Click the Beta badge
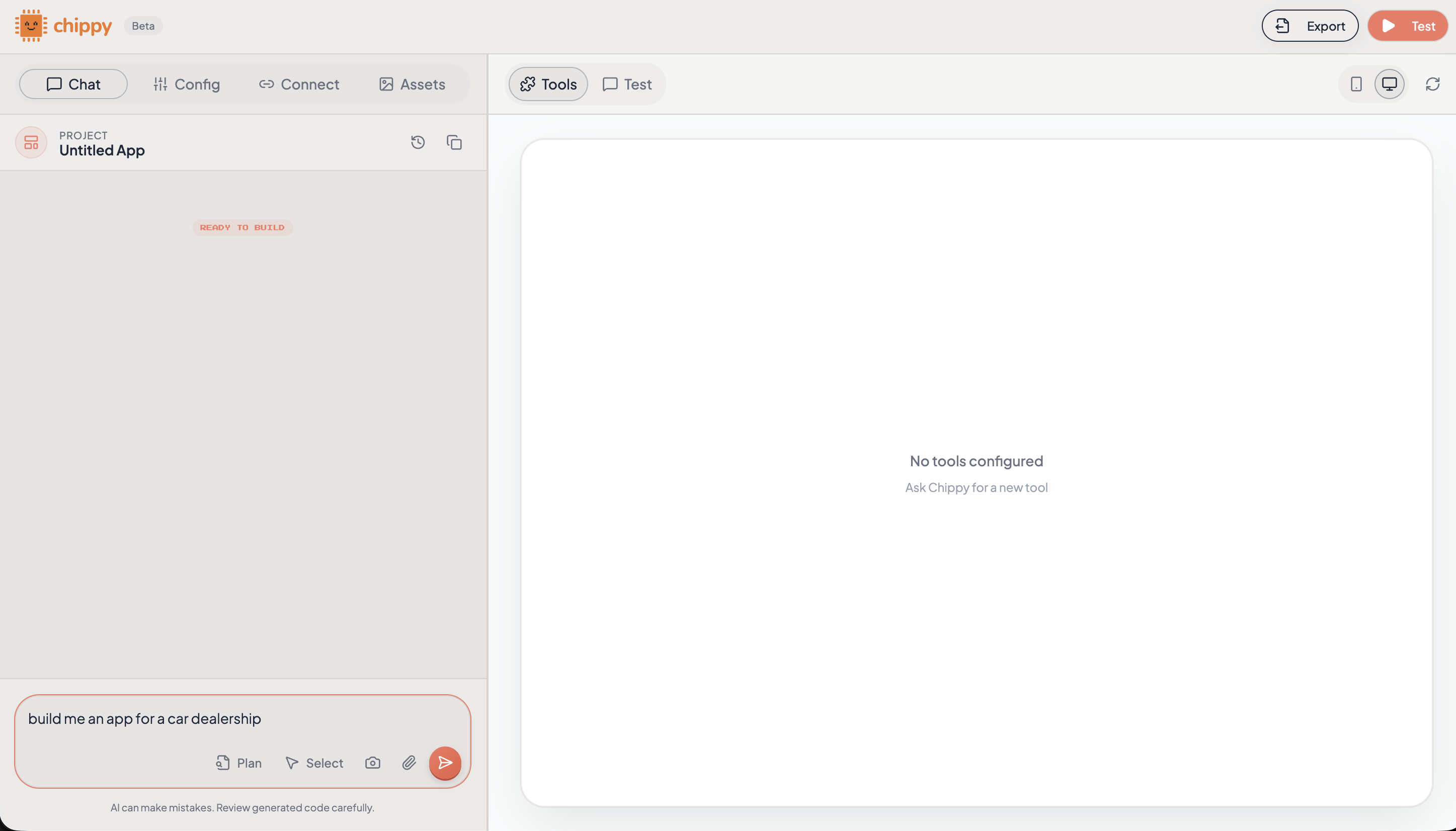1456x831 pixels. point(143,26)
